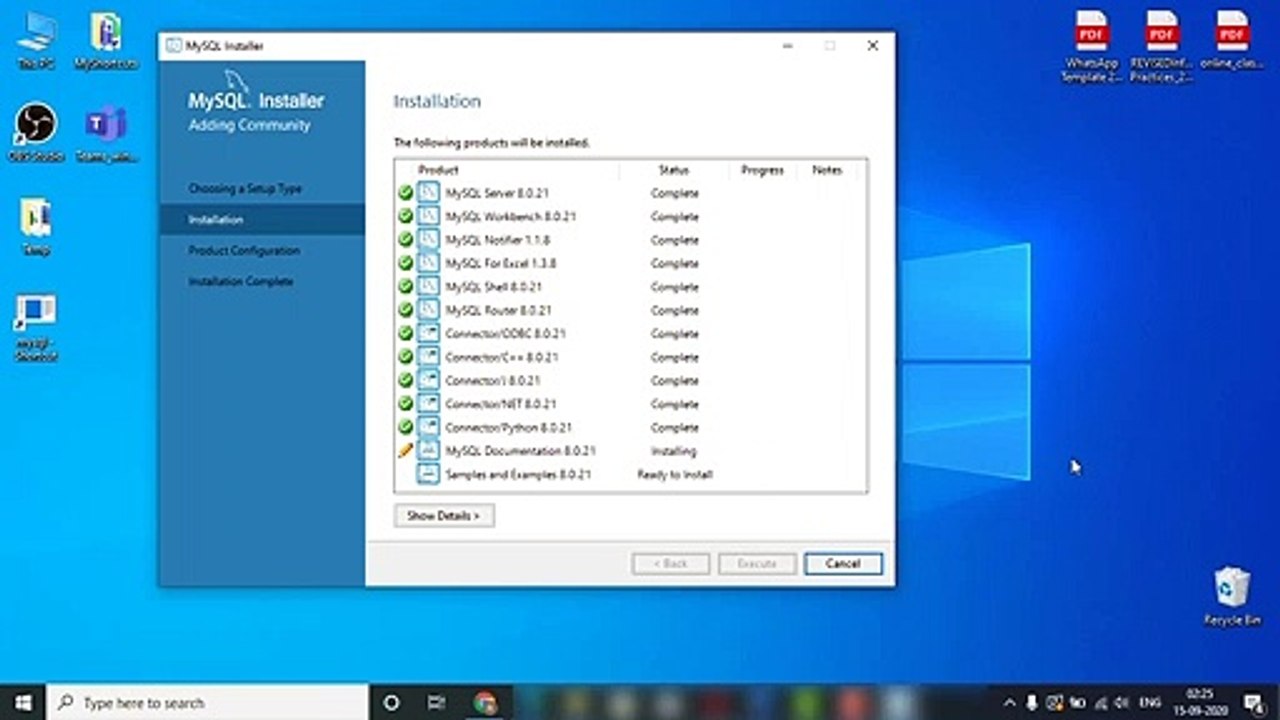Select the "MySQL Notifier 1.1.8" row text

click(497, 240)
